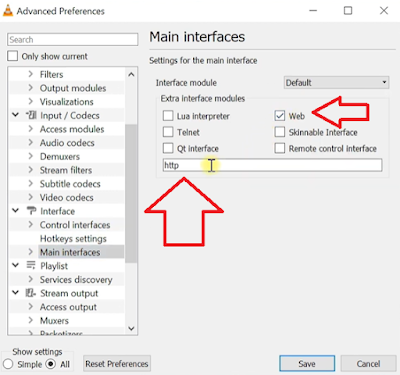This screenshot has width=400, height=375.
Task: Expand the Access modules node
Action: pyautogui.click(x=31, y=129)
